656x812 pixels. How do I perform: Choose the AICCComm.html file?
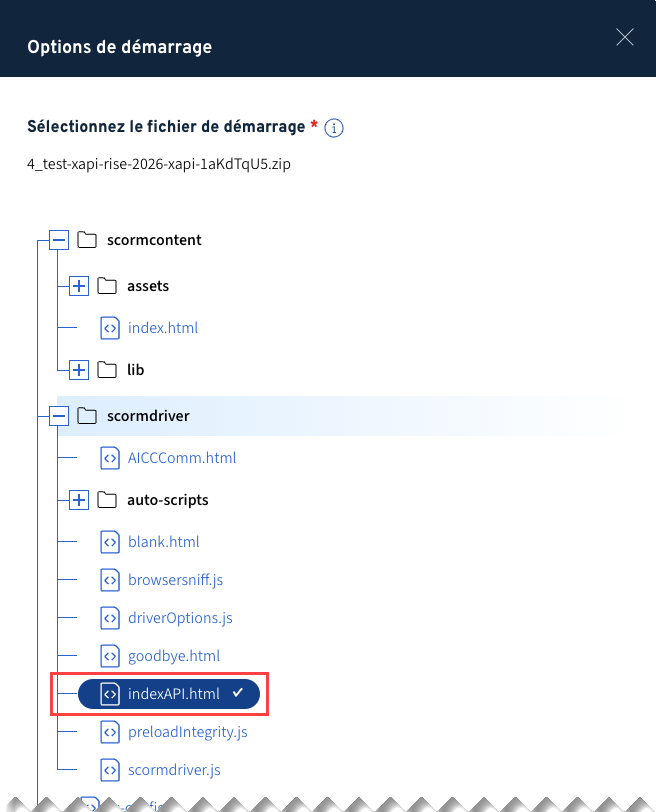[181, 458]
